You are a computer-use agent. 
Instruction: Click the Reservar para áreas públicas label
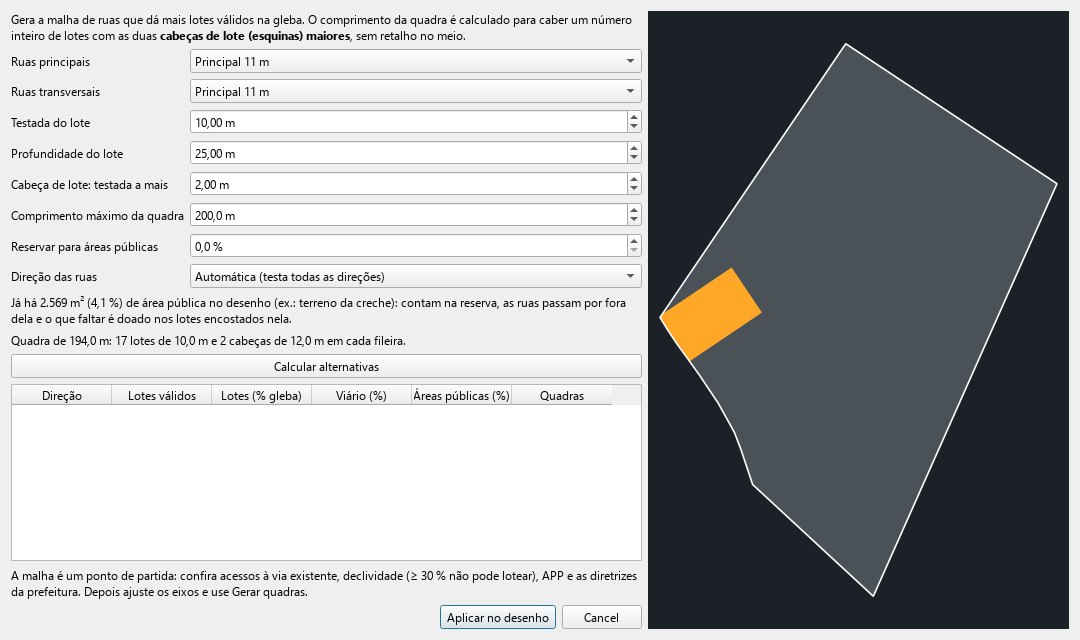click(84, 247)
